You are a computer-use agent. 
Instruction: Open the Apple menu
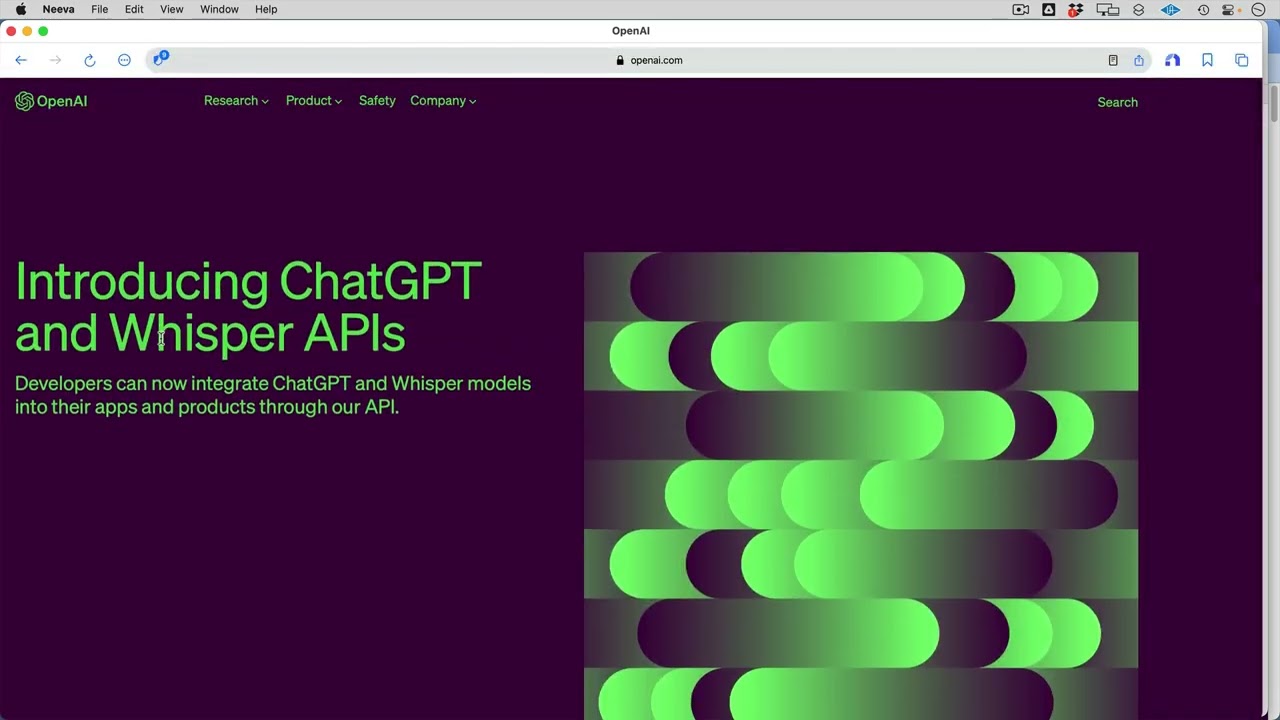click(21, 9)
